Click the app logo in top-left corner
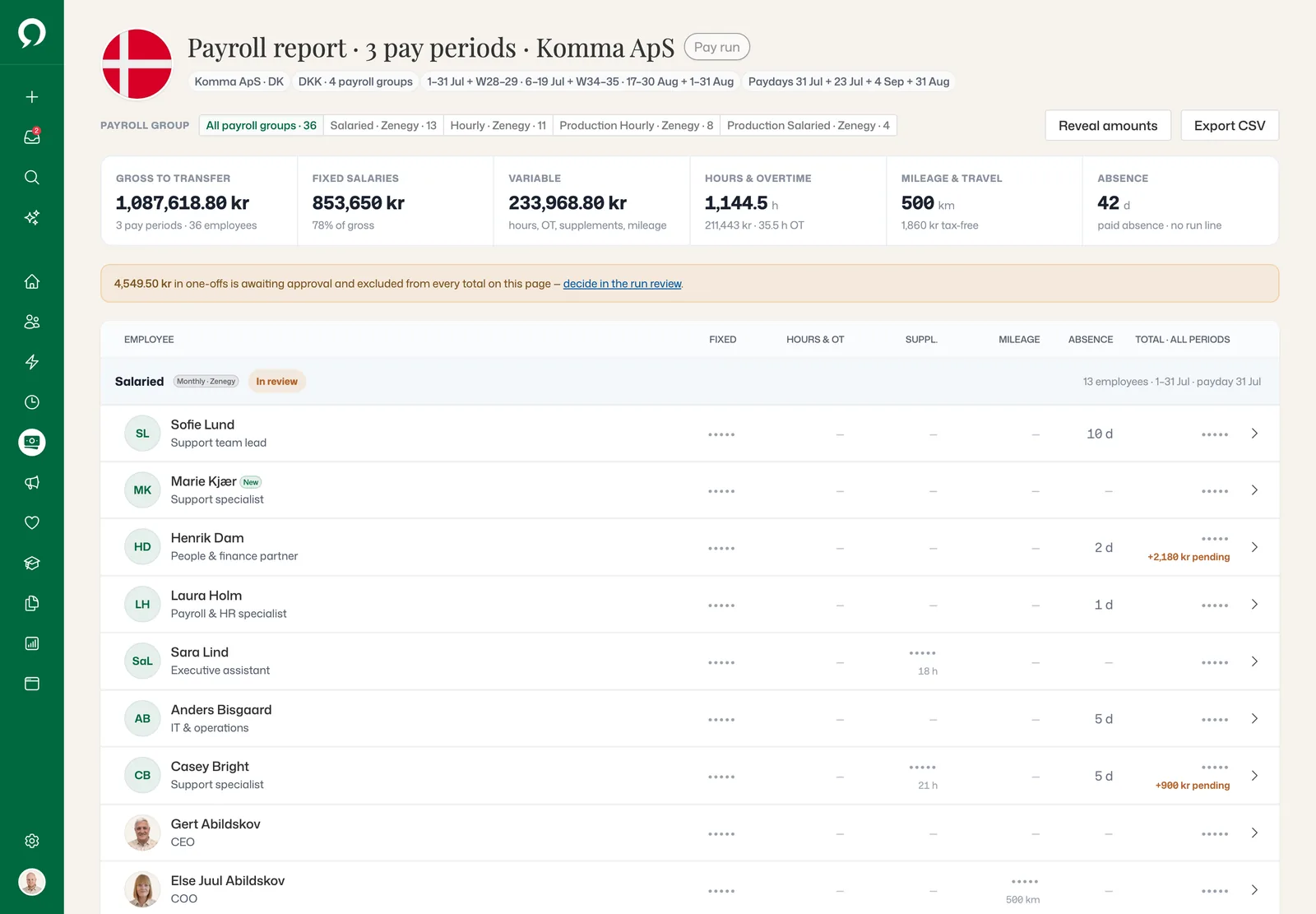 point(32,33)
